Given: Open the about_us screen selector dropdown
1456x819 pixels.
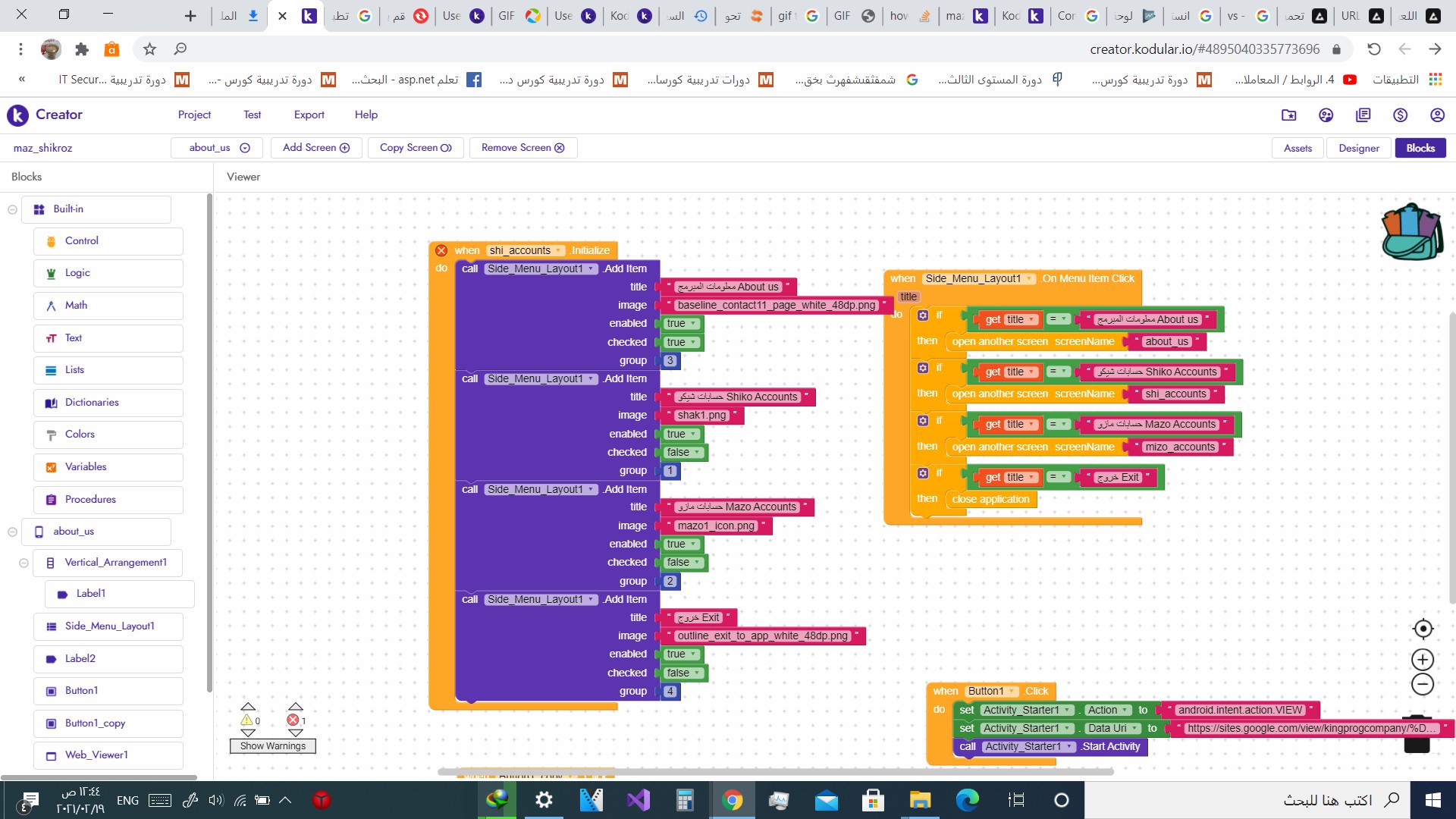Looking at the screenshot, I should [217, 148].
